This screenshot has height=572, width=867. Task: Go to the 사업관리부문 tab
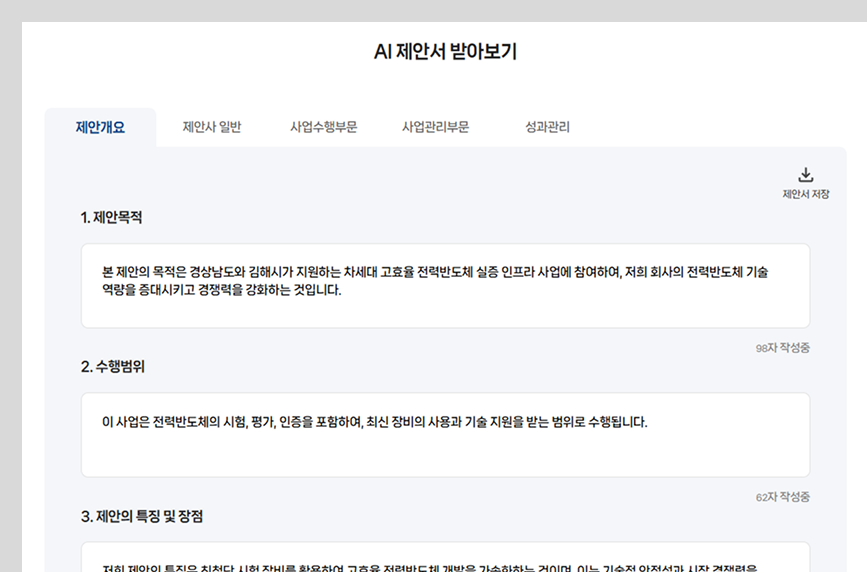[x=435, y=127]
